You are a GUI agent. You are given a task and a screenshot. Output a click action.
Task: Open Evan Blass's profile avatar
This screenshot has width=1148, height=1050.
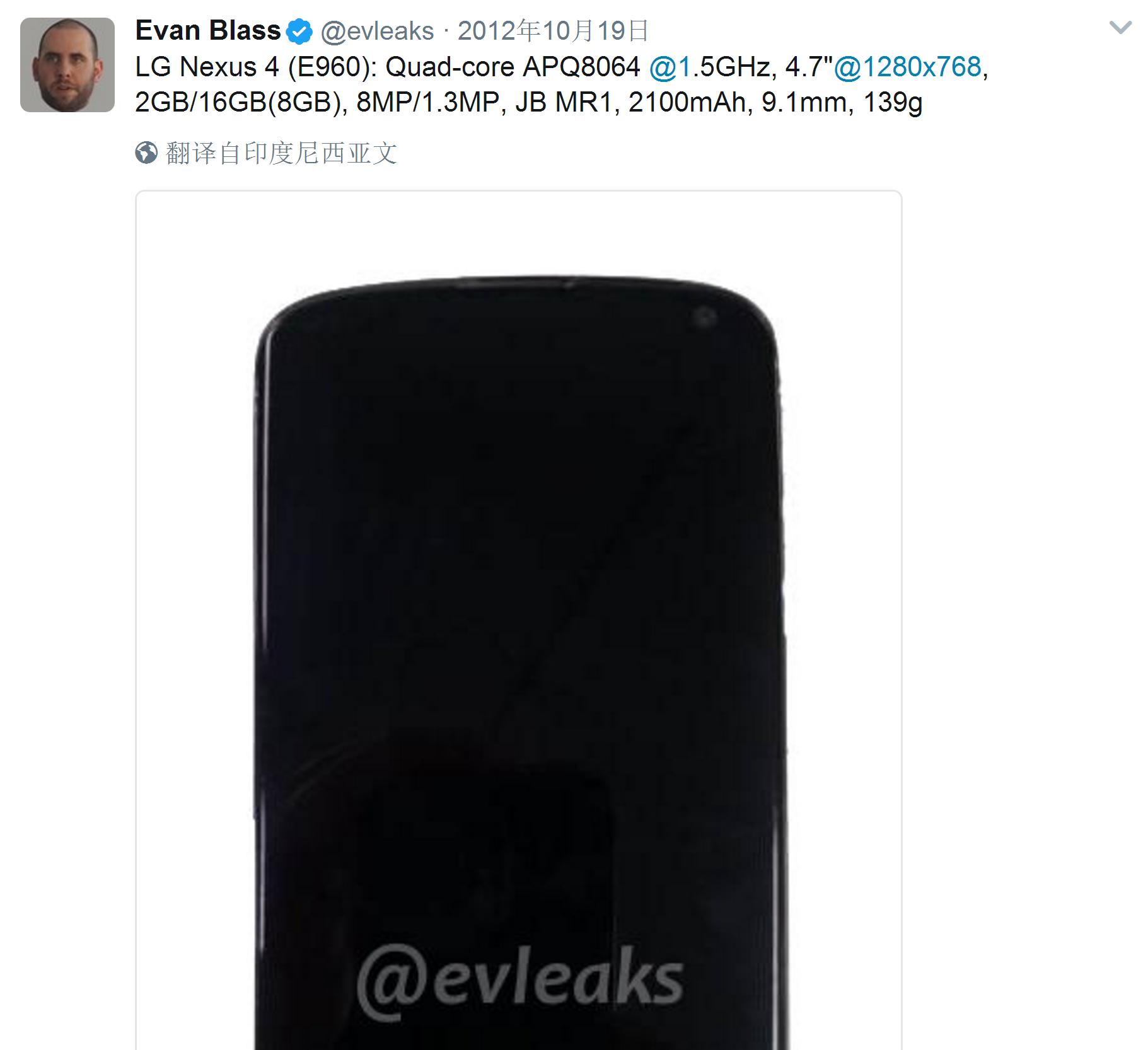point(67,65)
